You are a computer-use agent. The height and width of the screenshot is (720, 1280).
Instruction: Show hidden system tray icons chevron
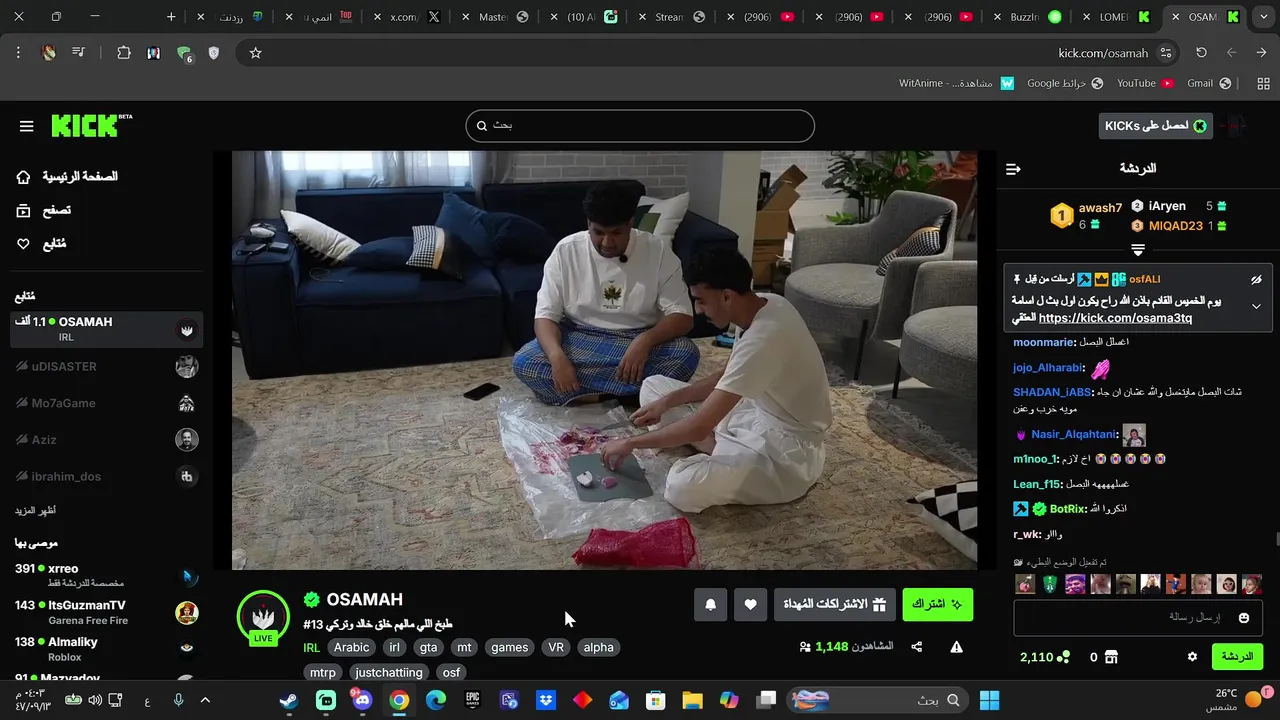(x=205, y=700)
